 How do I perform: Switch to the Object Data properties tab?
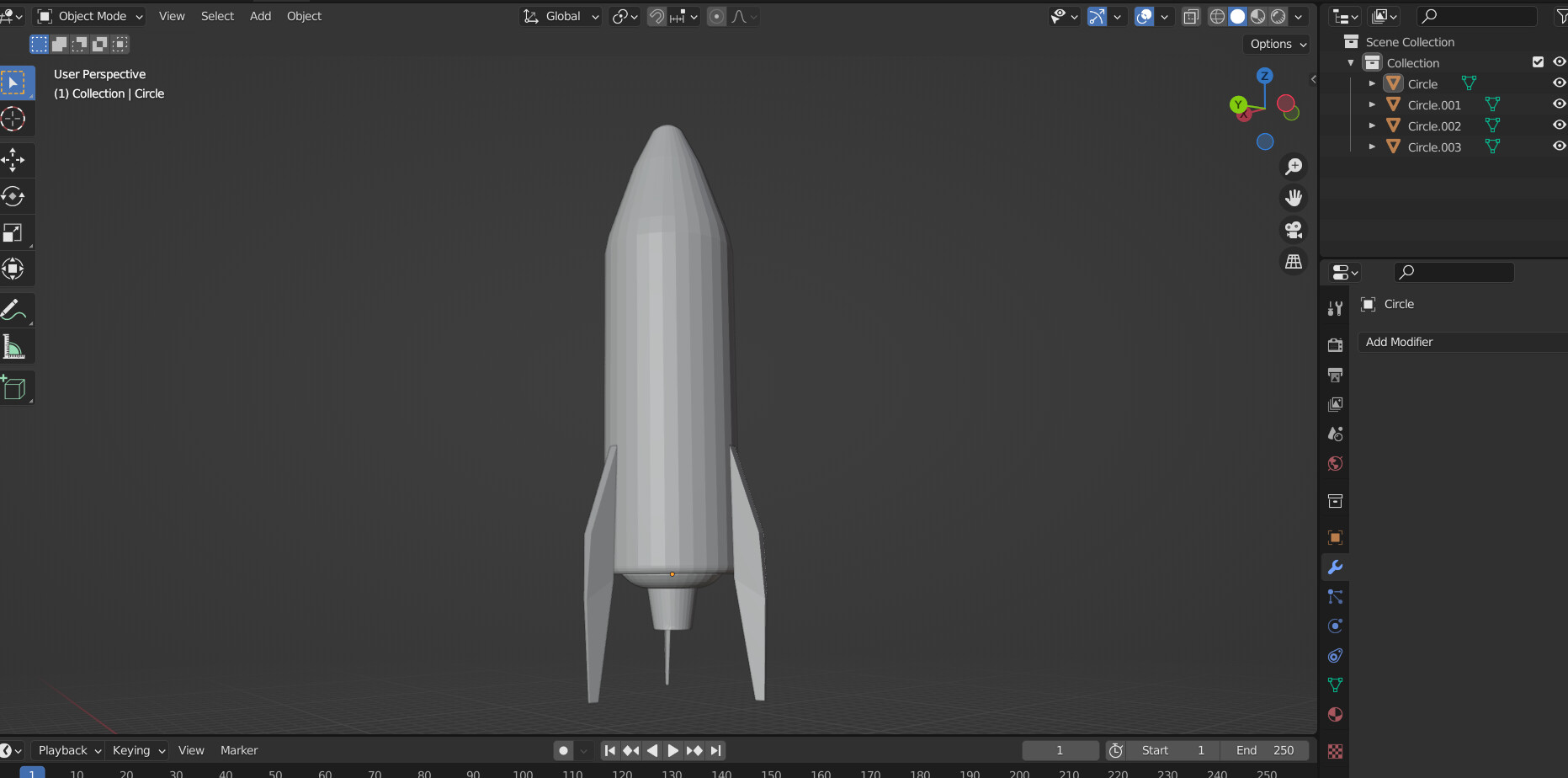pos(1335,685)
